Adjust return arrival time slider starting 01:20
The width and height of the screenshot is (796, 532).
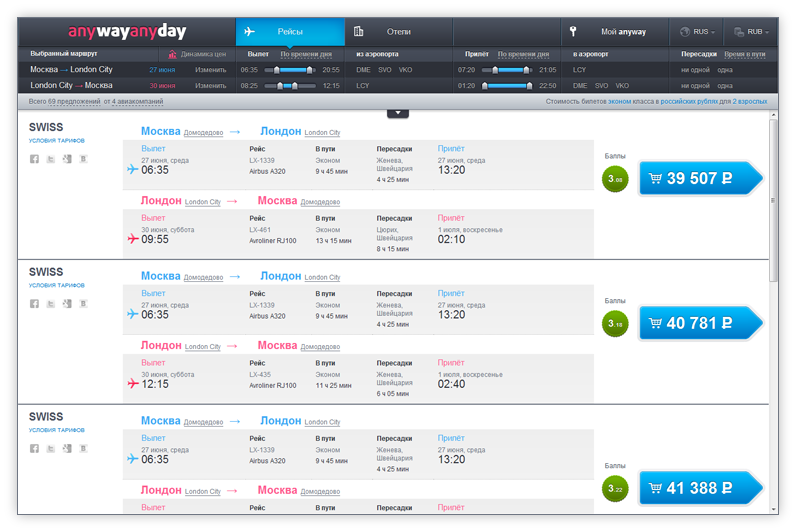508,86
